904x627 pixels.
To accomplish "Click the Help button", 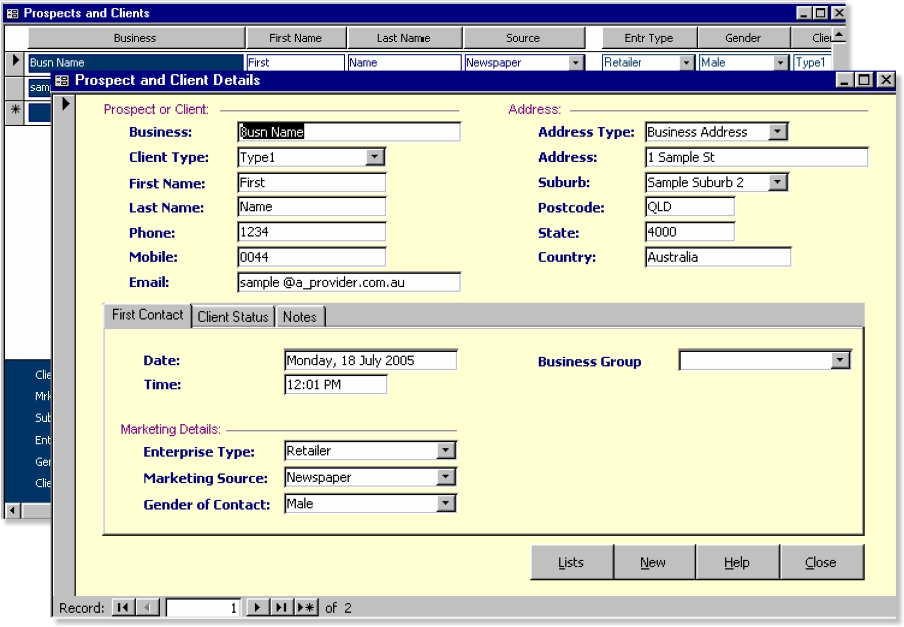I will (737, 562).
